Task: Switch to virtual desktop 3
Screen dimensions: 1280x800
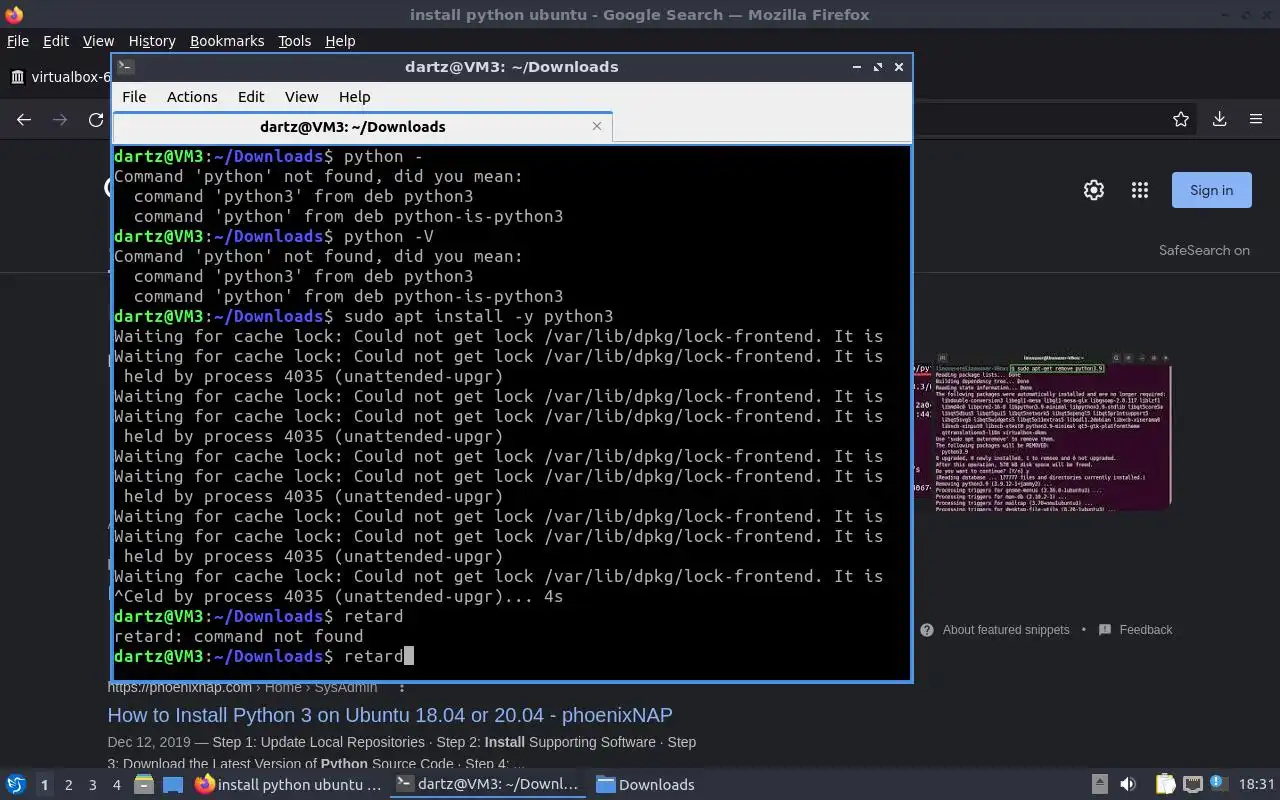Action: 92,785
